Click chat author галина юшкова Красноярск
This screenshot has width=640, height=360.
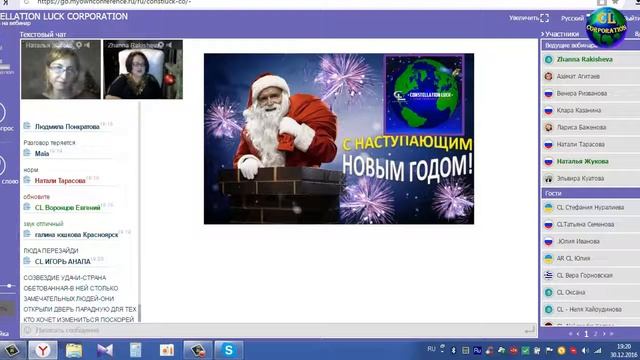pos(76,235)
